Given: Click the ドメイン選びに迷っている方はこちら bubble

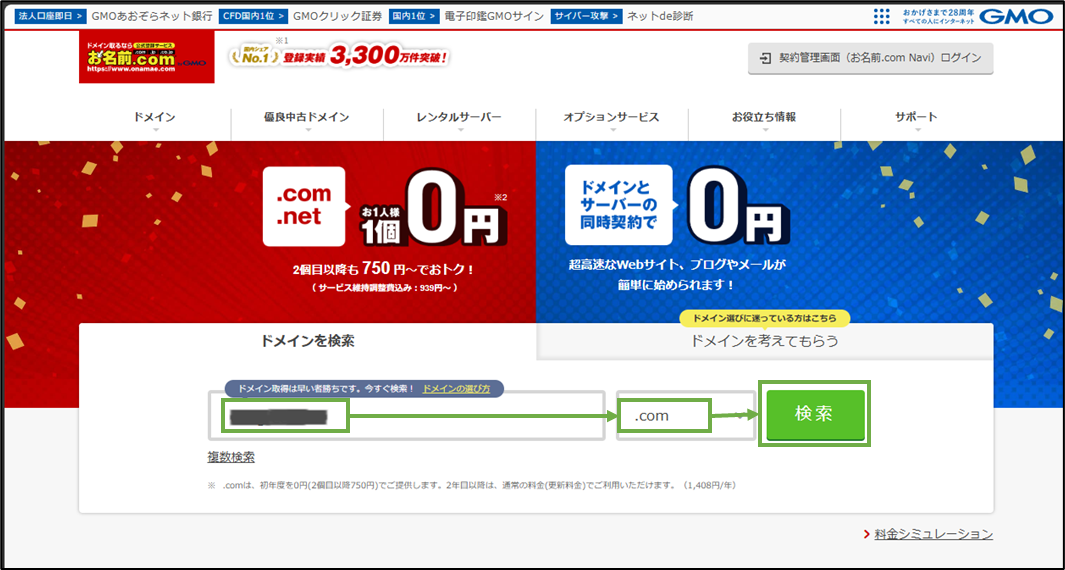Looking at the screenshot, I should (x=765, y=318).
